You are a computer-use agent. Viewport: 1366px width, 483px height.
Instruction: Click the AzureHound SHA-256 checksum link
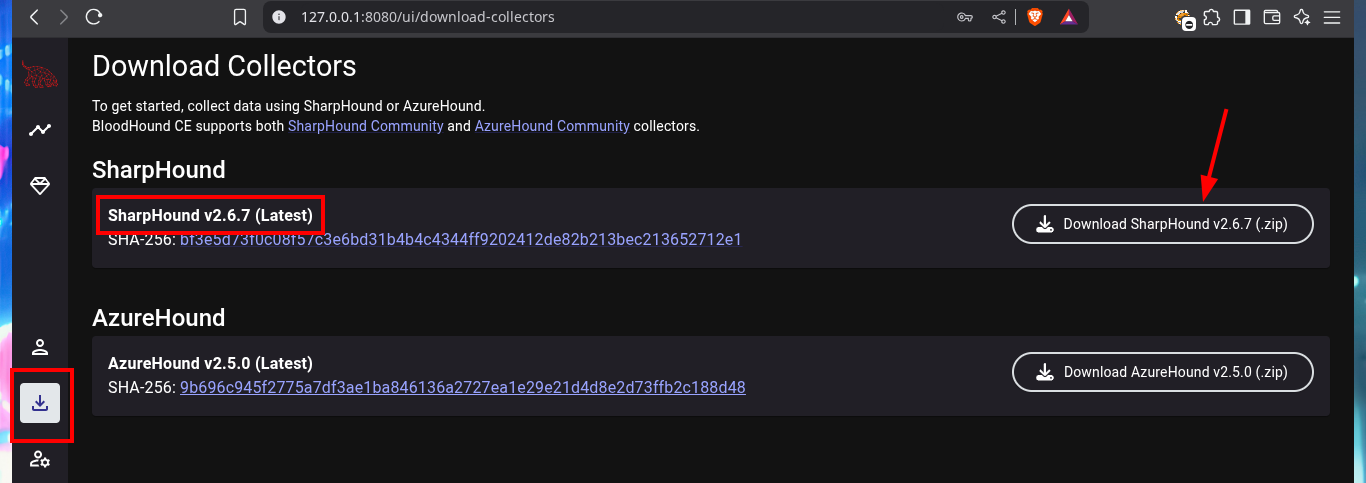(463, 387)
